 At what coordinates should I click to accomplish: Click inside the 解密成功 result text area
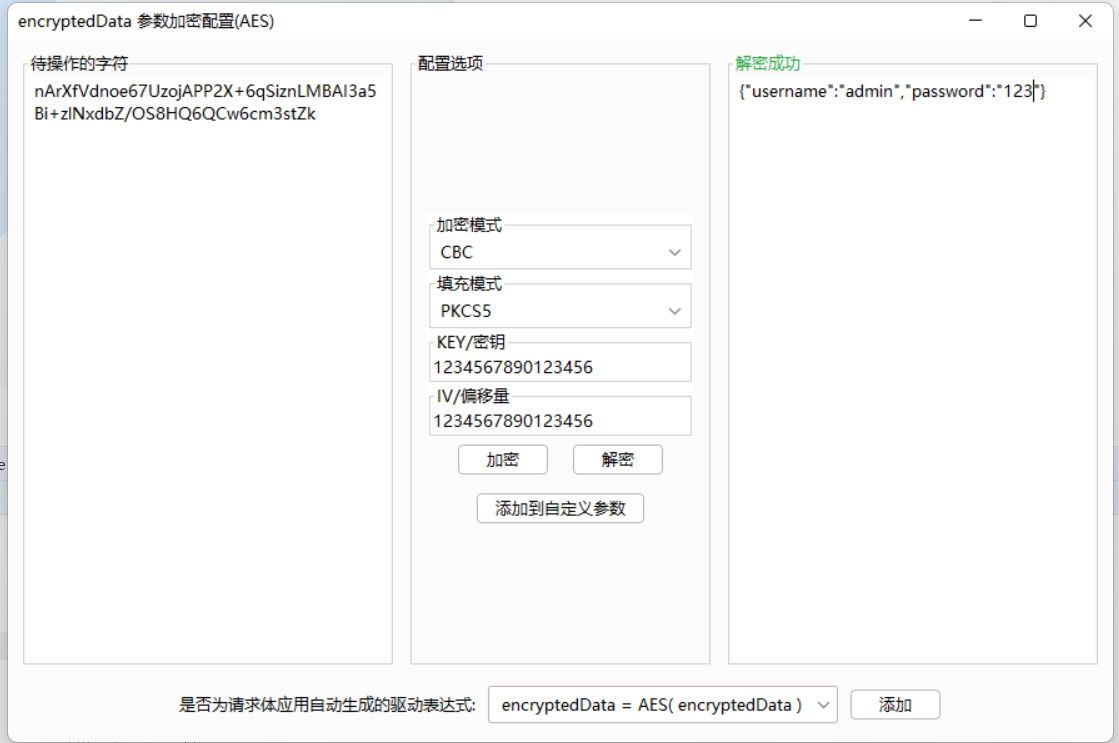tap(913, 368)
